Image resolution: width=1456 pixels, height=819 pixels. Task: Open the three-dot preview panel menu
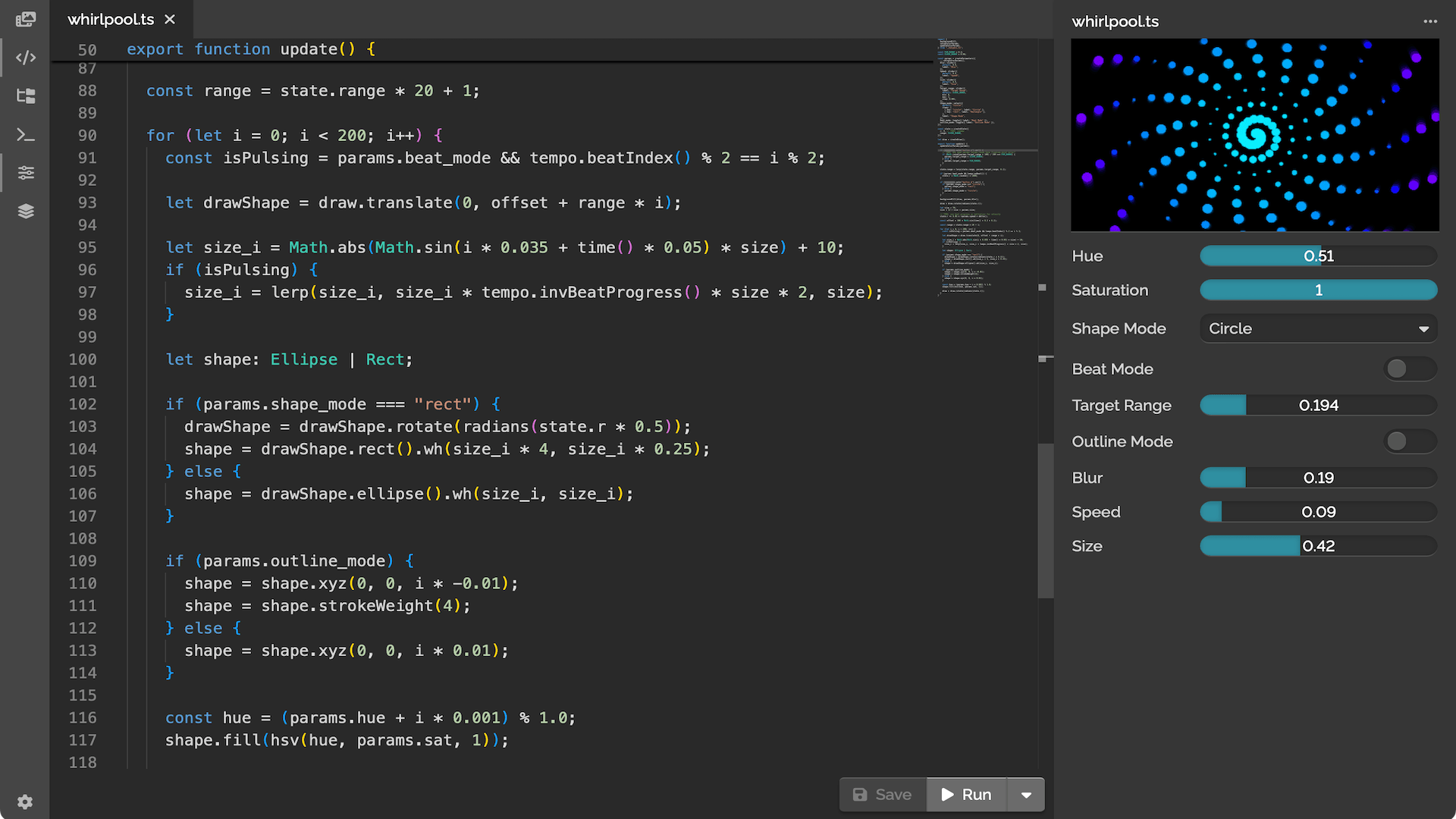click(x=1430, y=21)
